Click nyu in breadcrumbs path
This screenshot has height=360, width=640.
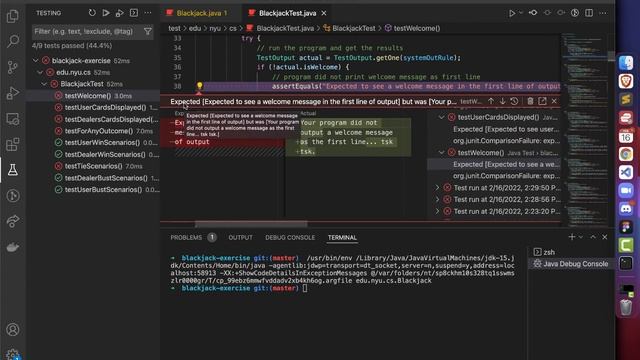[215, 28]
